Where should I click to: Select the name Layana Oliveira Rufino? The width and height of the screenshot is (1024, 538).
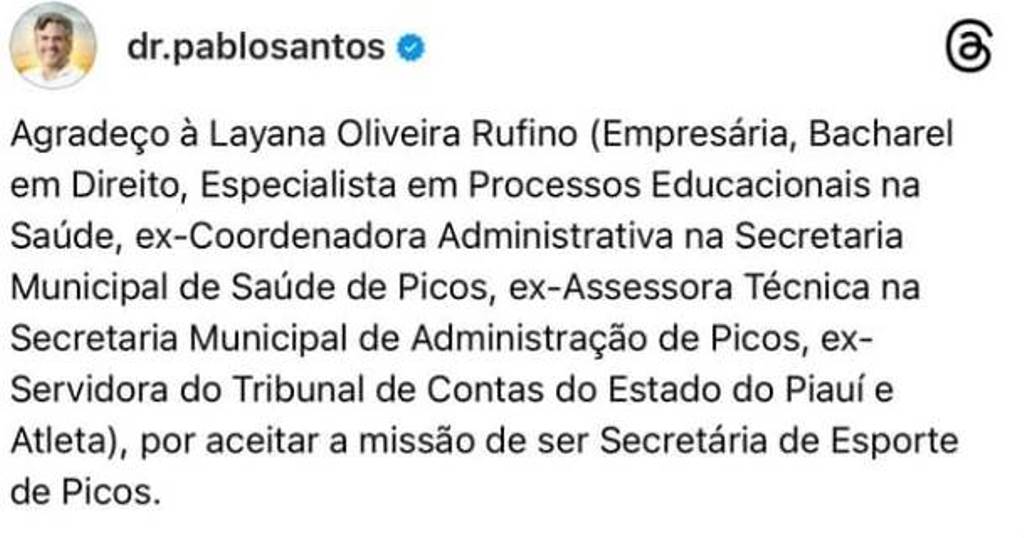pos(393,134)
